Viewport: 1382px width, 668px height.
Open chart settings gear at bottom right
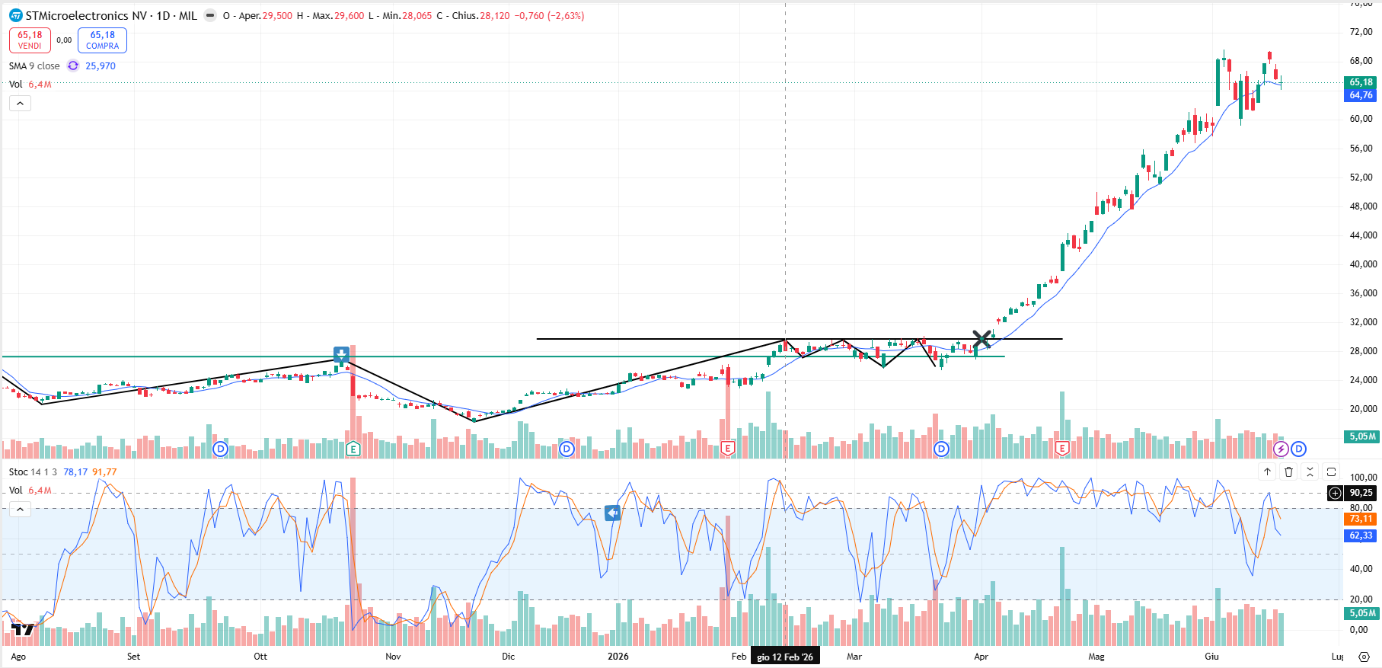click(x=1364, y=657)
